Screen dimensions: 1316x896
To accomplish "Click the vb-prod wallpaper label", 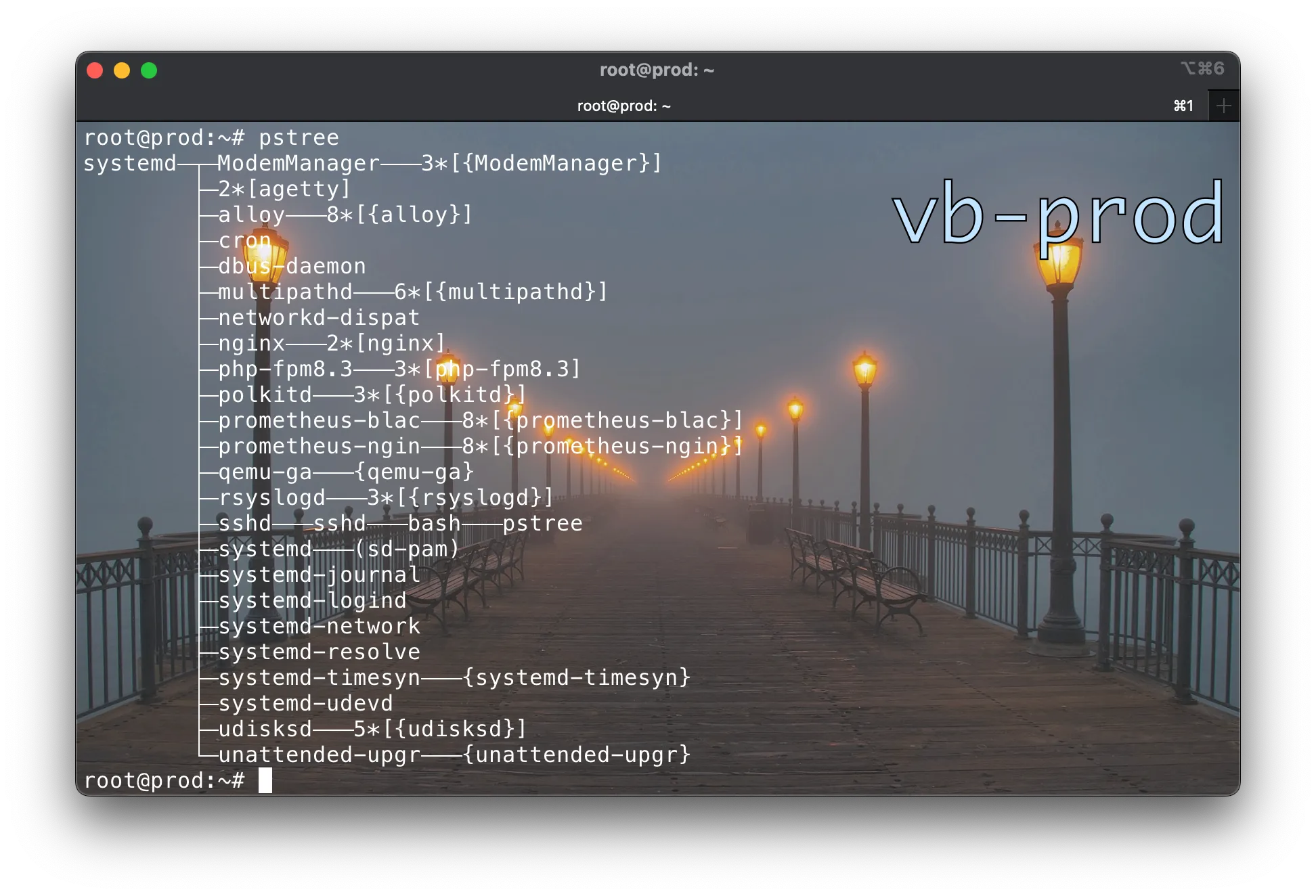I will [x=1057, y=217].
